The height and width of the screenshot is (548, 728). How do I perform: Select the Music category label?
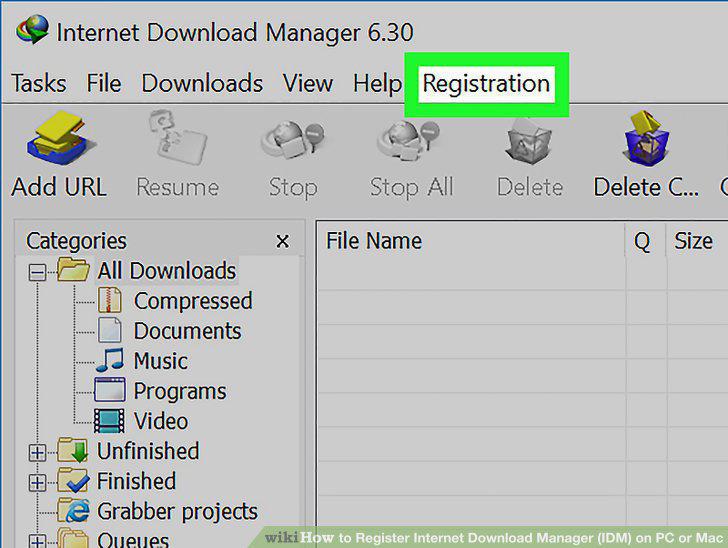(161, 361)
